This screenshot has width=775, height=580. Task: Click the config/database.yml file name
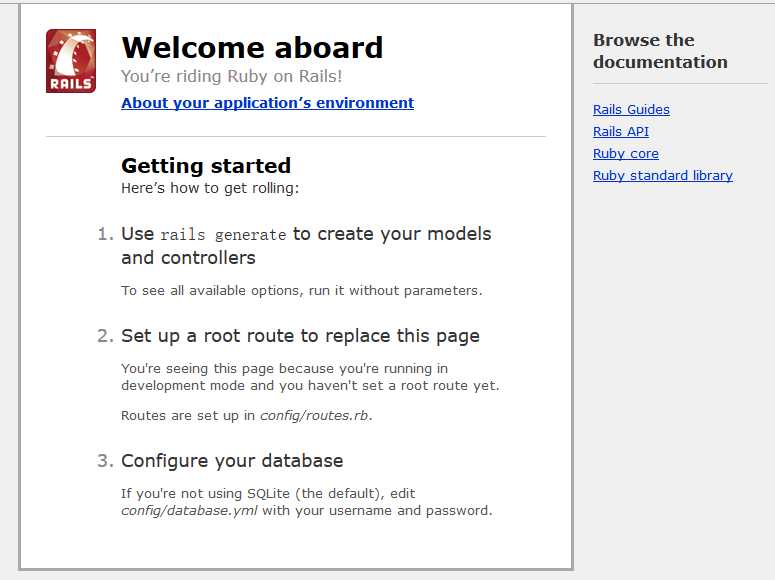coord(189,510)
